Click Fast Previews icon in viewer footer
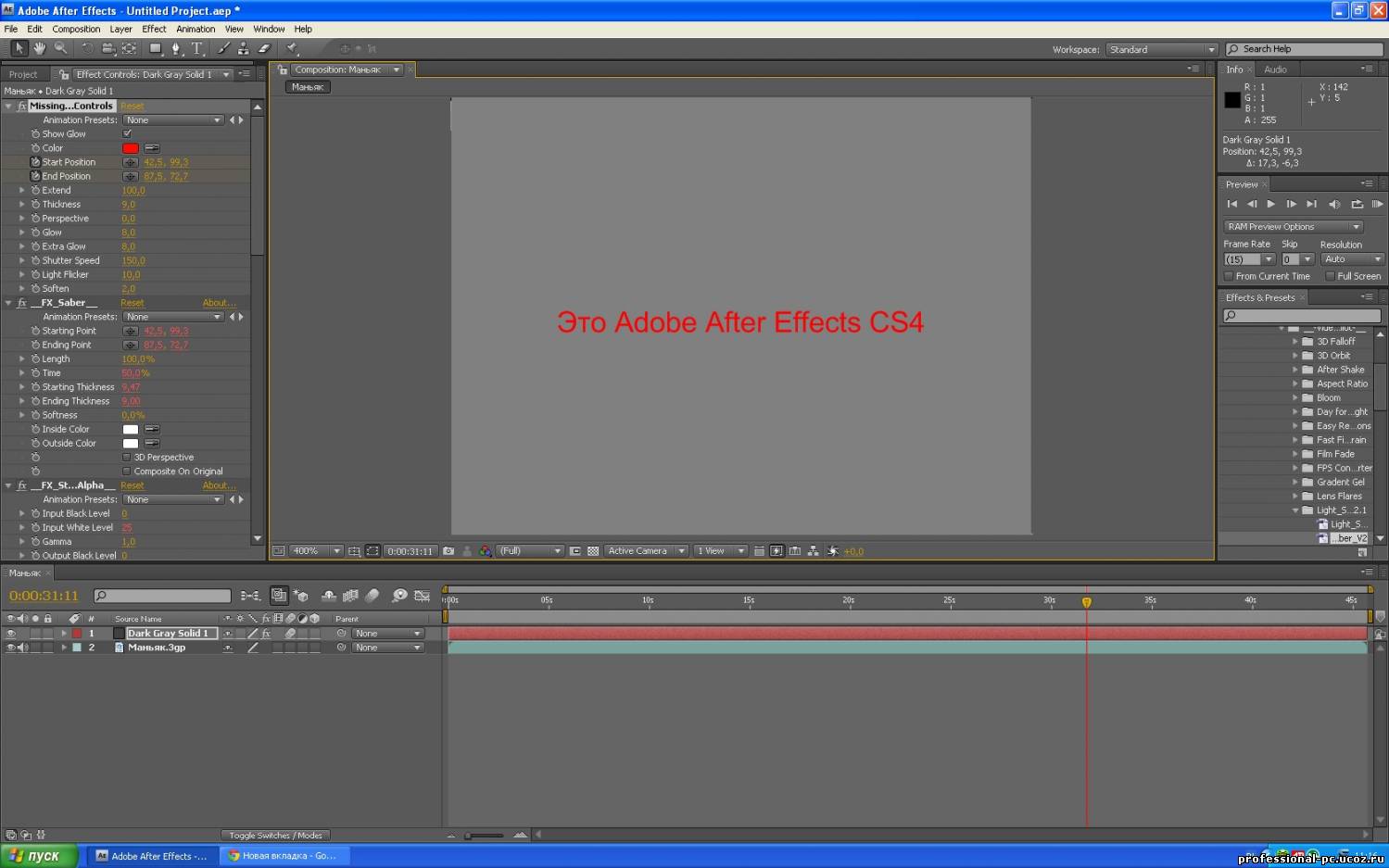 777,550
